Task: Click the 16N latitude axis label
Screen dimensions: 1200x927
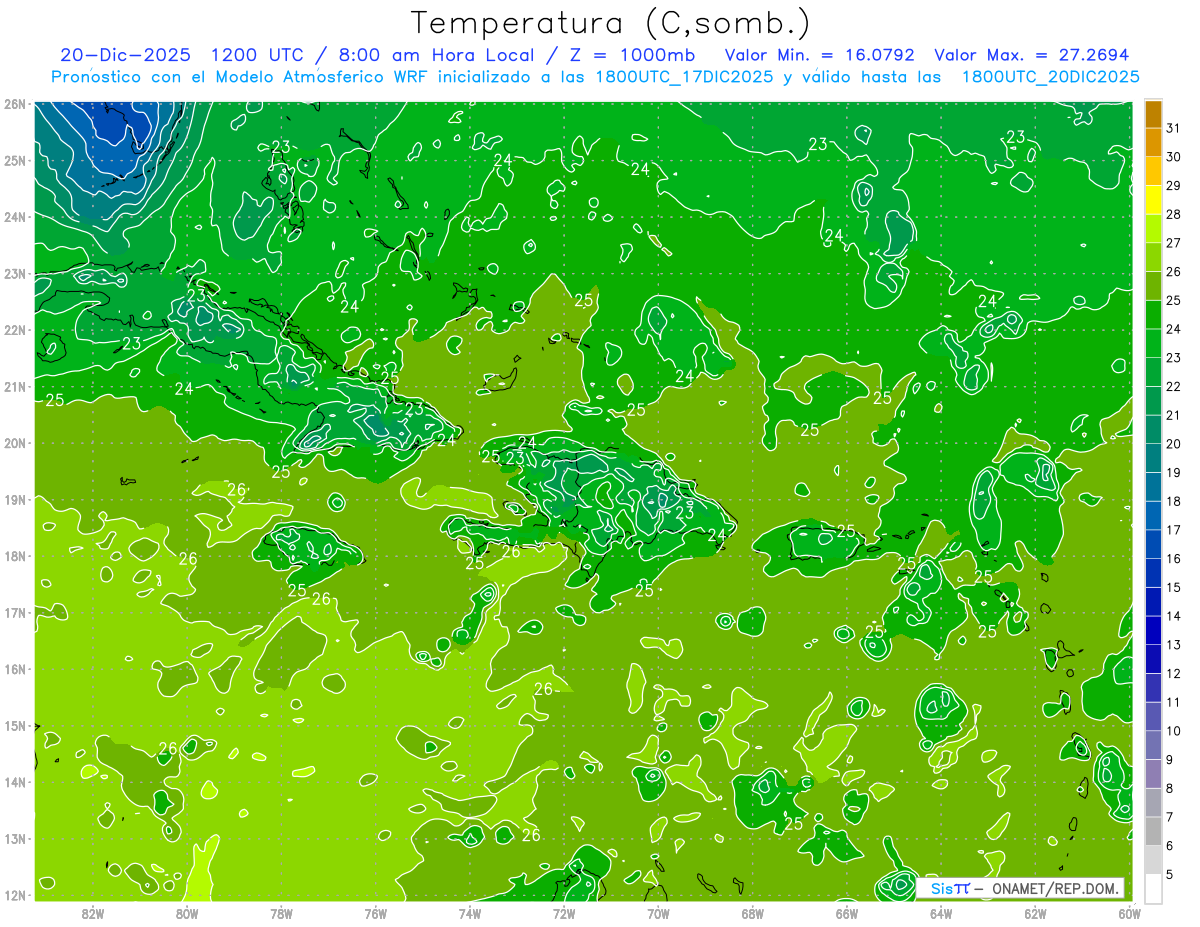Action: (x=14, y=669)
